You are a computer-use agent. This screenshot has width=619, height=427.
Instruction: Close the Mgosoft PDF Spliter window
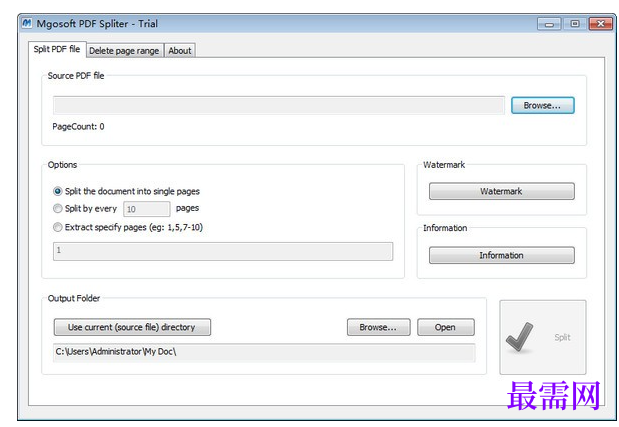click(600, 24)
